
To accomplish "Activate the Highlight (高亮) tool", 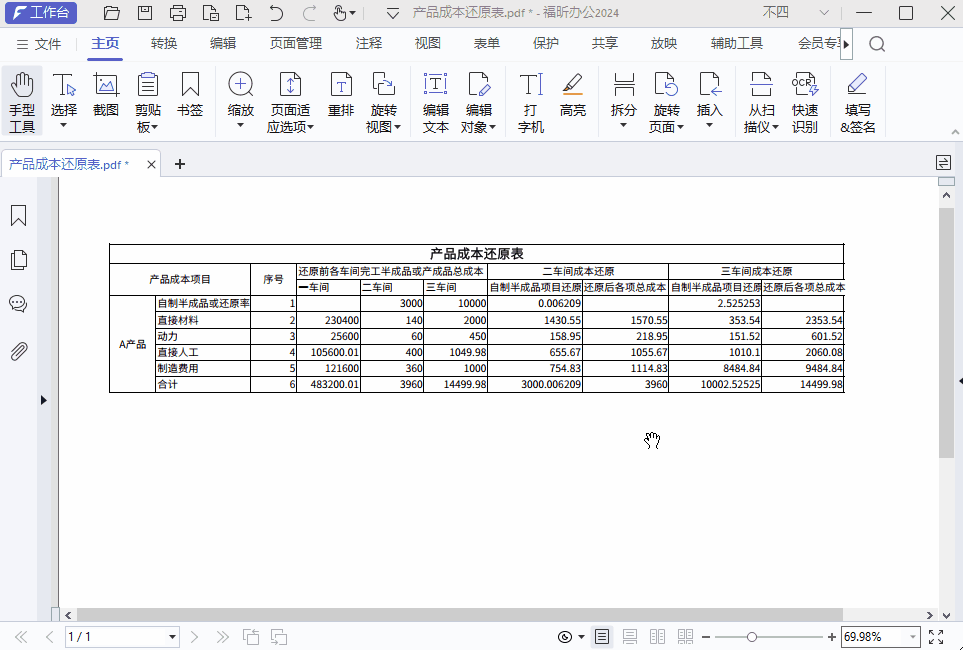I will (x=573, y=96).
